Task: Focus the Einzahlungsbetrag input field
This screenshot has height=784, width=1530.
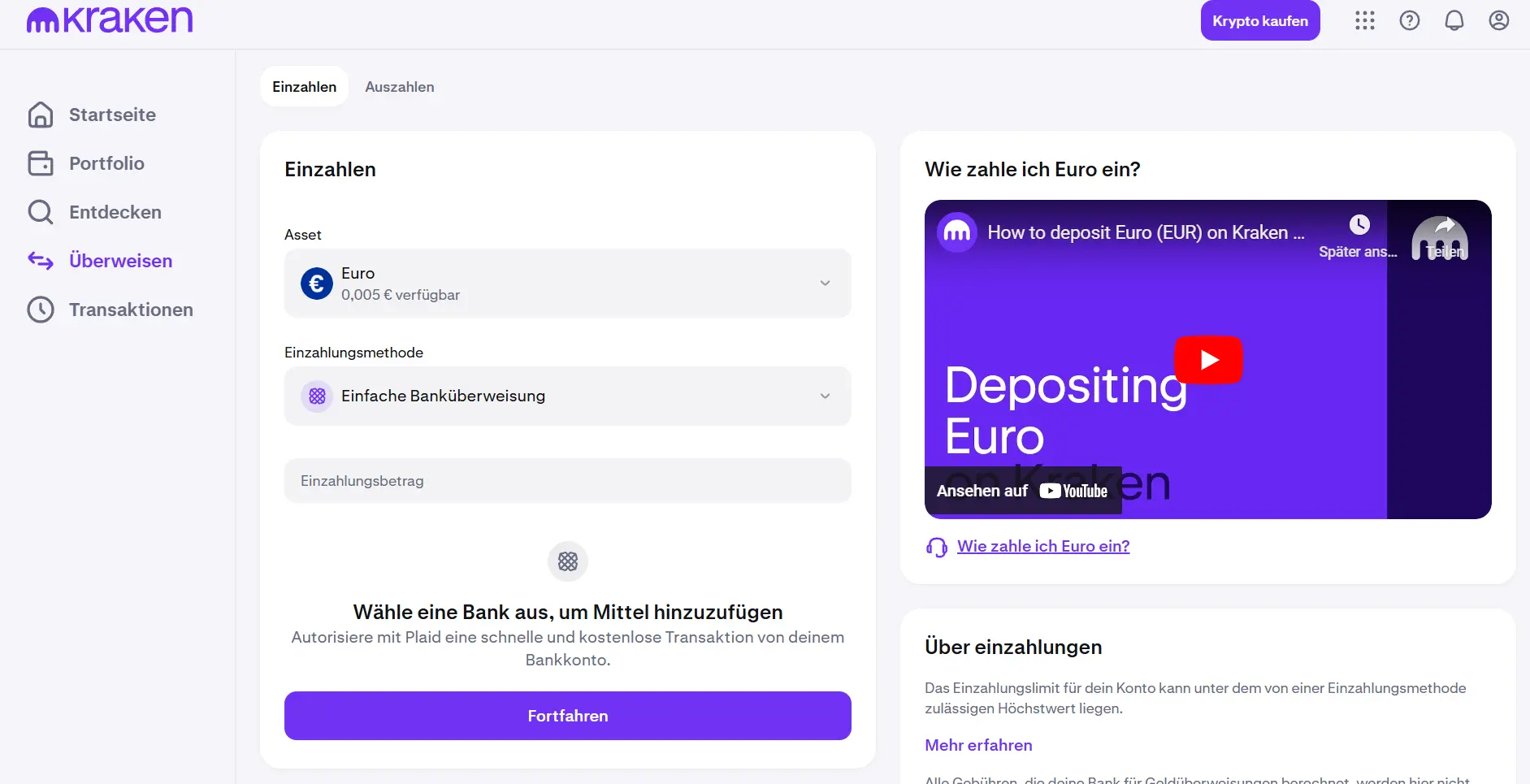Action: [568, 481]
